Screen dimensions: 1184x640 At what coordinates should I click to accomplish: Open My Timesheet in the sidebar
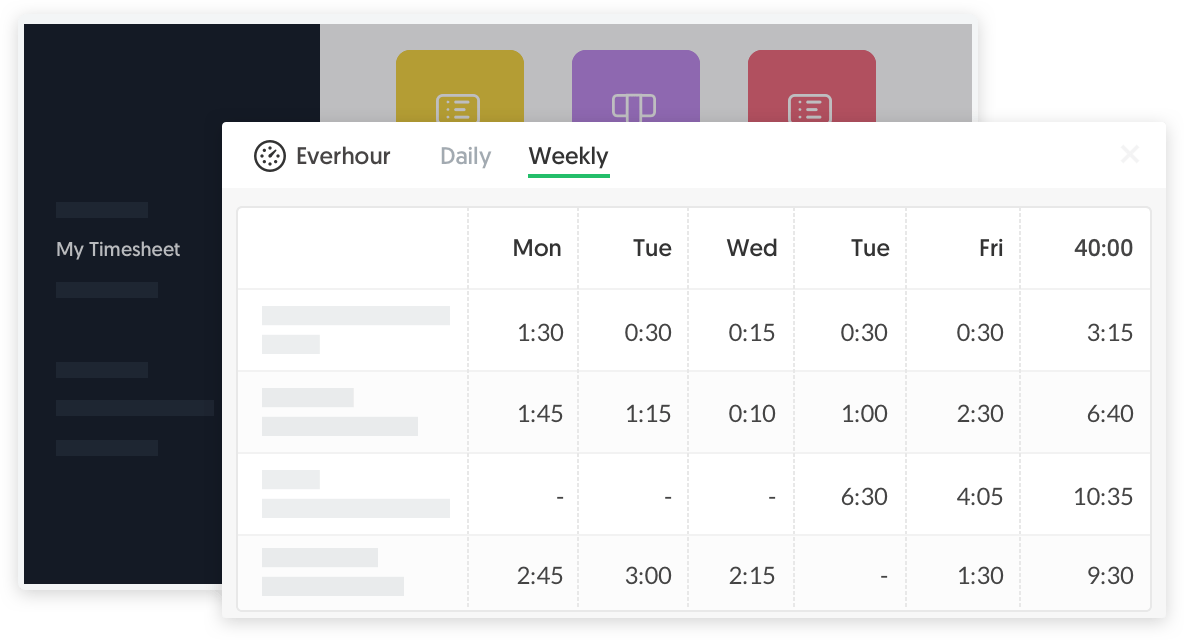point(117,249)
